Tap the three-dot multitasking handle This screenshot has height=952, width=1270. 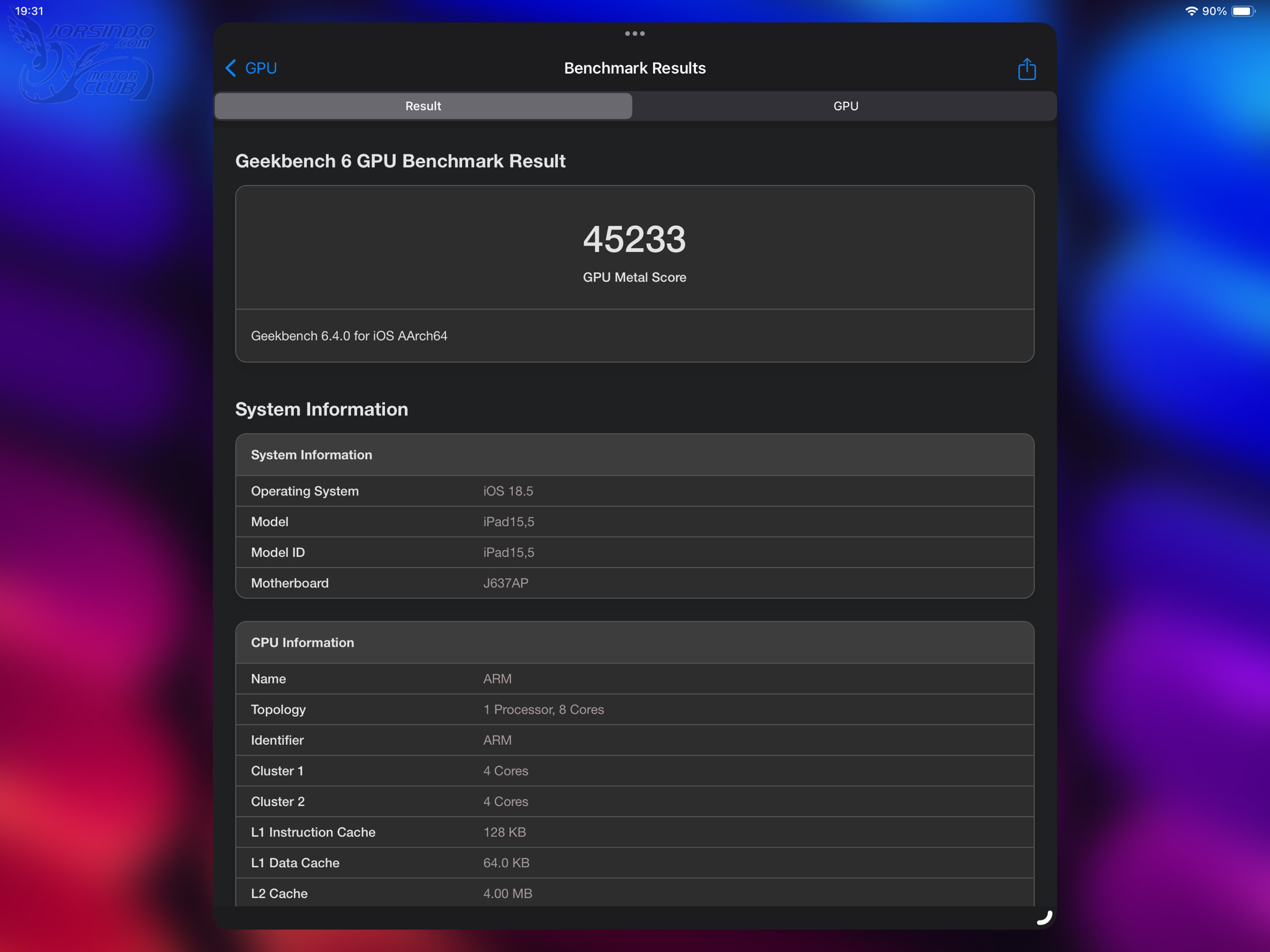click(x=634, y=33)
